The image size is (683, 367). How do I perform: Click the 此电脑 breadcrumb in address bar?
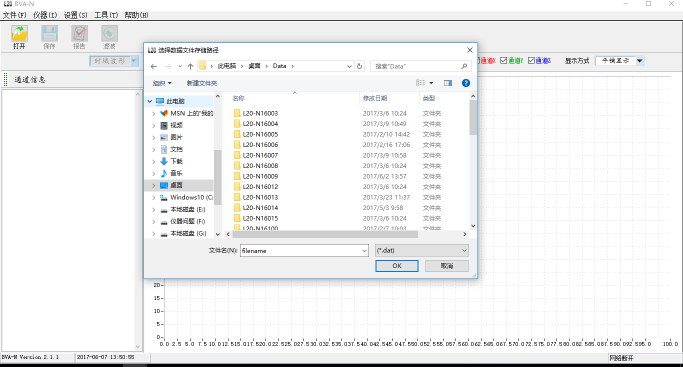(x=227, y=66)
